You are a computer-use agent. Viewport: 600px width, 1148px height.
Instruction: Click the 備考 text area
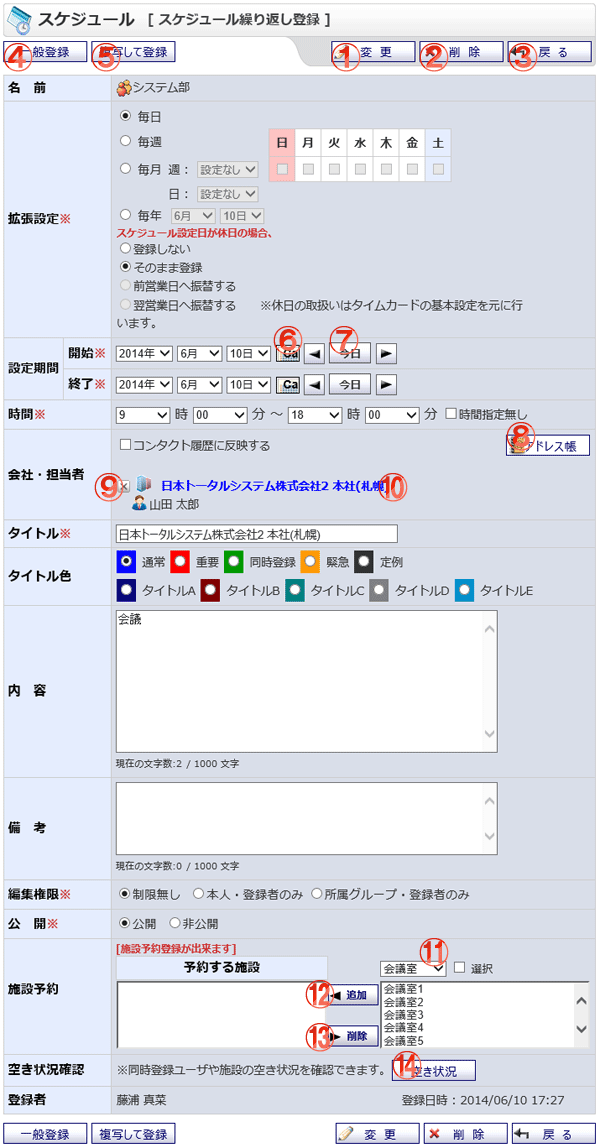point(307,819)
